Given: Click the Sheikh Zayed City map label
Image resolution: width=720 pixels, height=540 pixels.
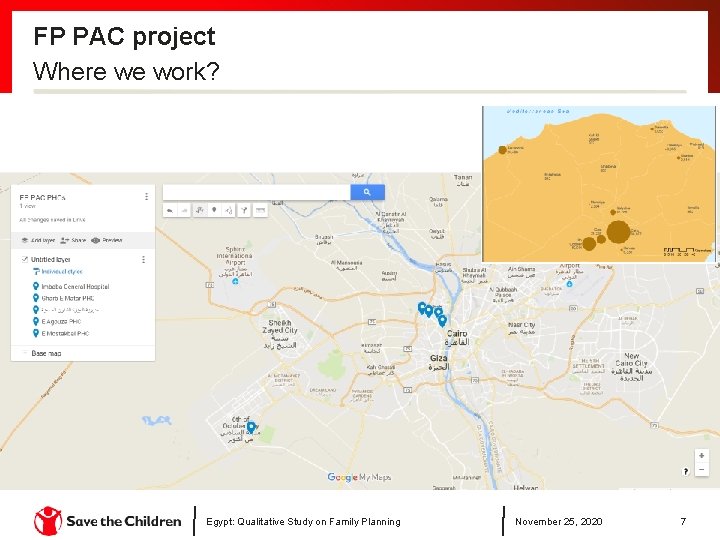Looking at the screenshot, I should 280,334.
